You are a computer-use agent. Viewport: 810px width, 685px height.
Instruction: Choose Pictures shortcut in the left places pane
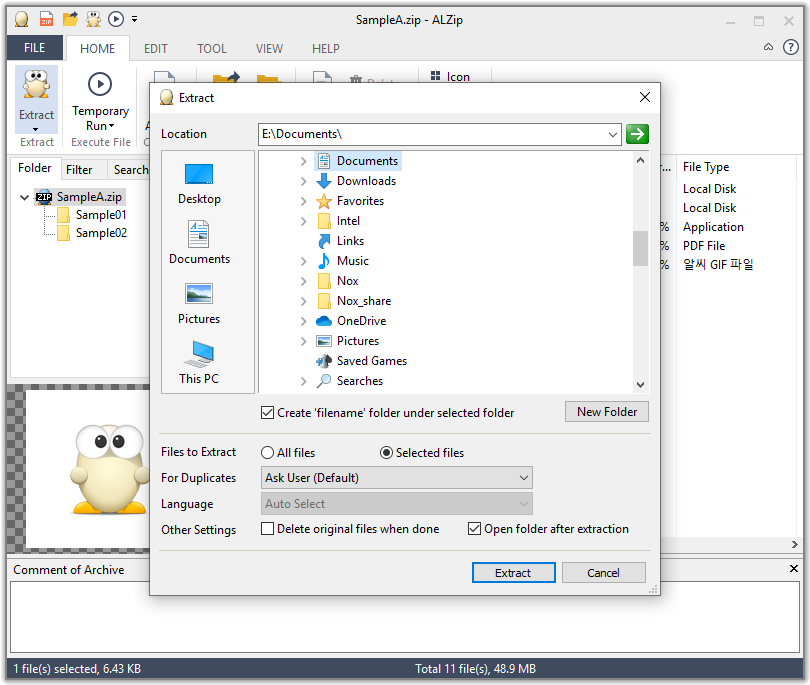pos(199,304)
